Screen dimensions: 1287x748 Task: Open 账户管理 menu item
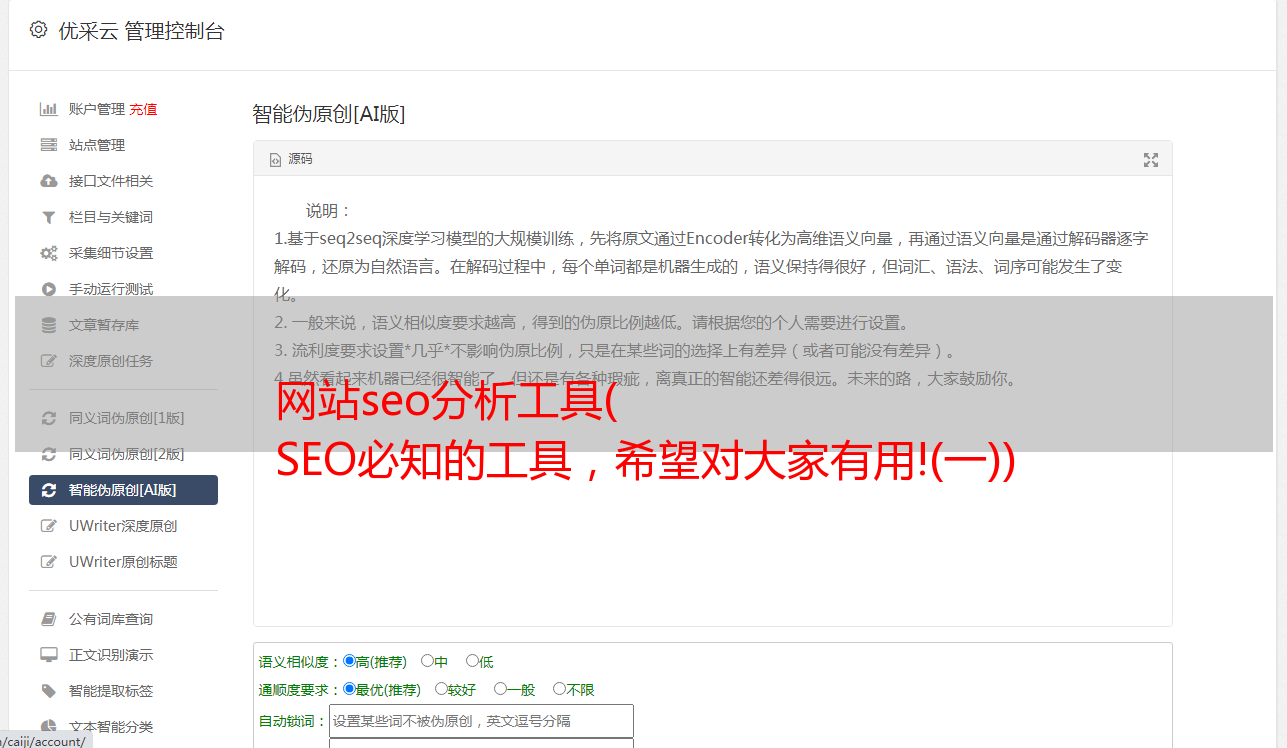(97, 109)
